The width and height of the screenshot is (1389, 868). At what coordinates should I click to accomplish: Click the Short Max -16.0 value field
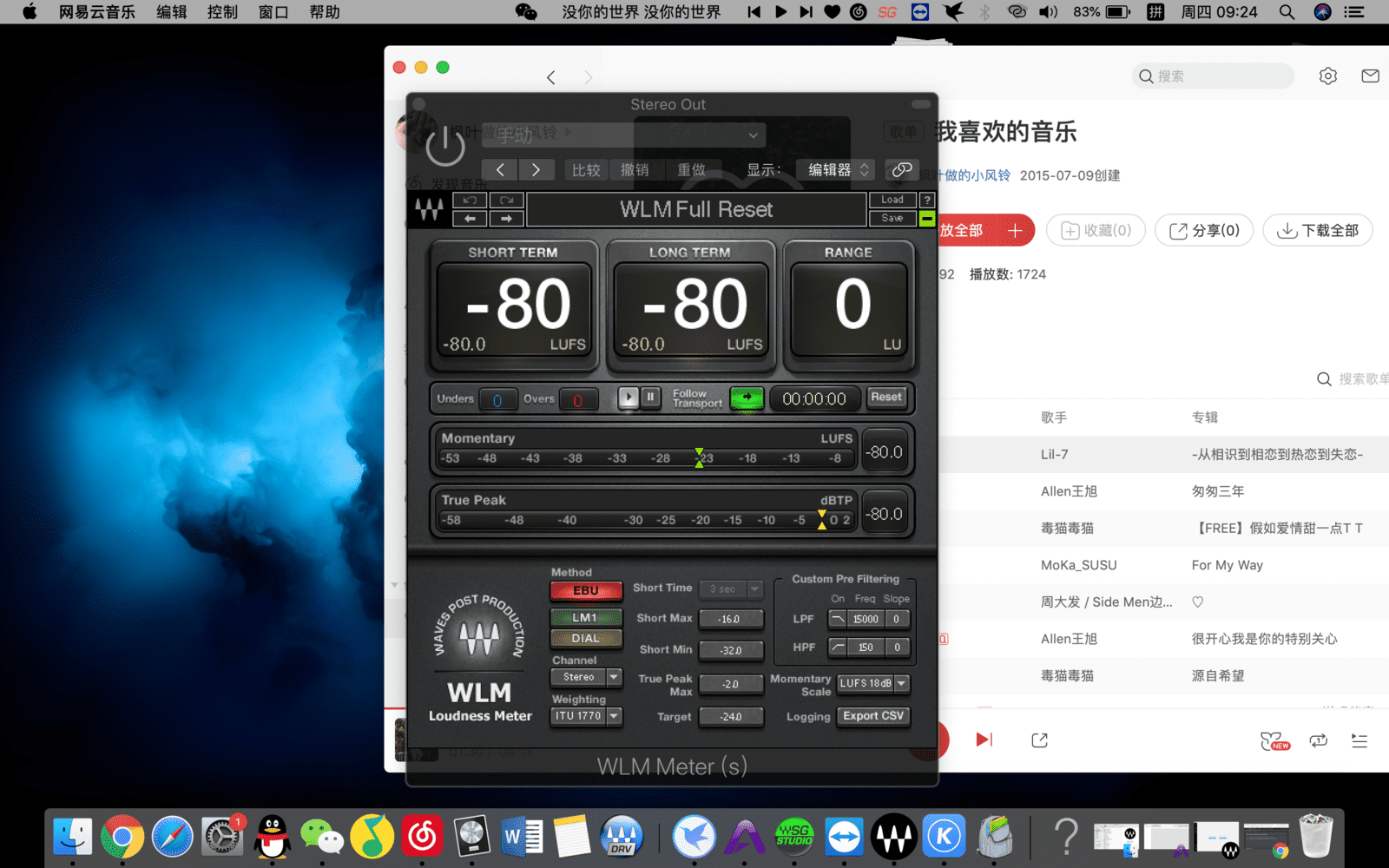coord(731,619)
